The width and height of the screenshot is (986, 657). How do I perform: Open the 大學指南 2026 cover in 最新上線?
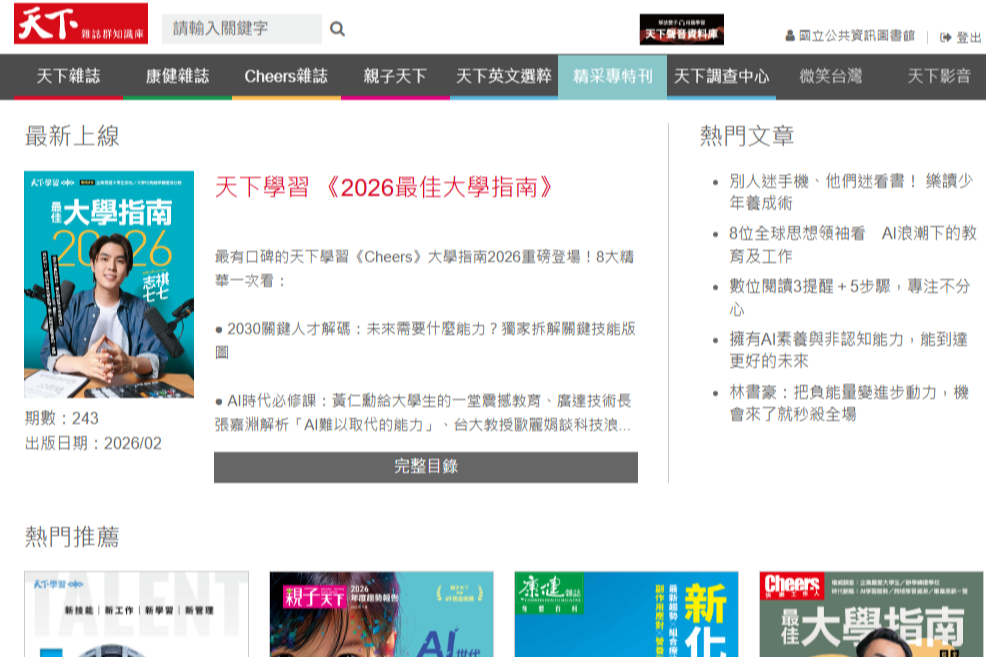[x=109, y=284]
